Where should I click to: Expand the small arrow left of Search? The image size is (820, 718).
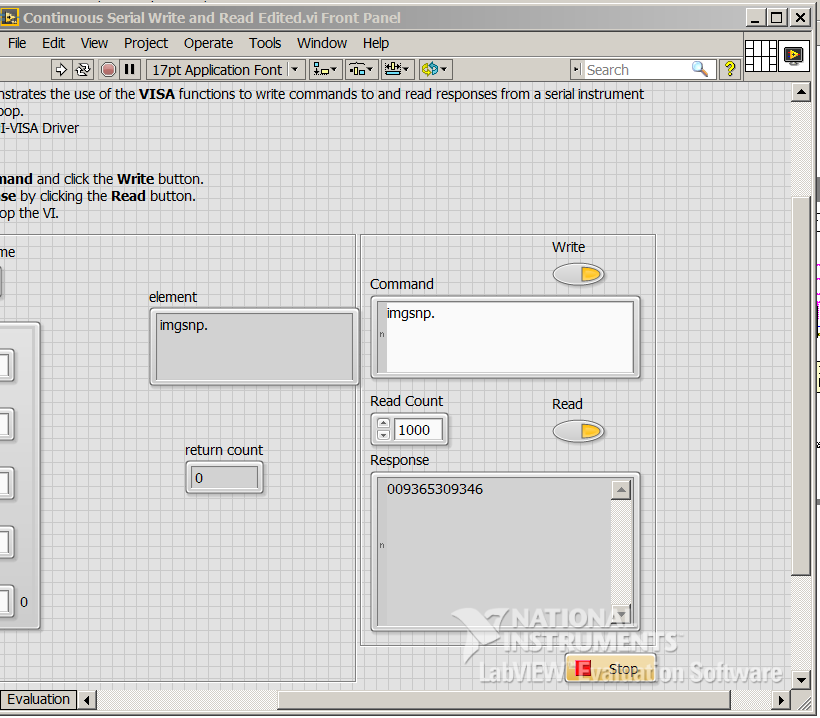click(x=576, y=69)
